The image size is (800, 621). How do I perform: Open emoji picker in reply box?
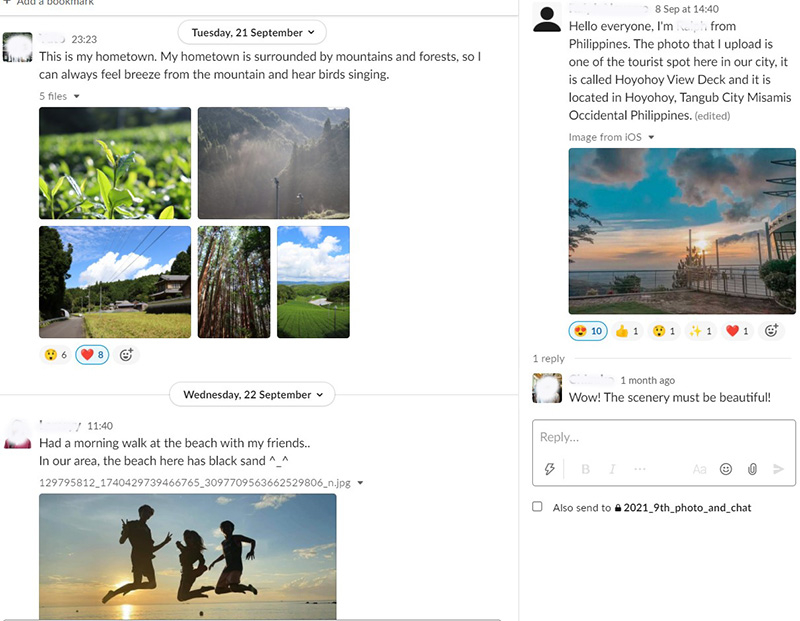pyautogui.click(x=726, y=469)
